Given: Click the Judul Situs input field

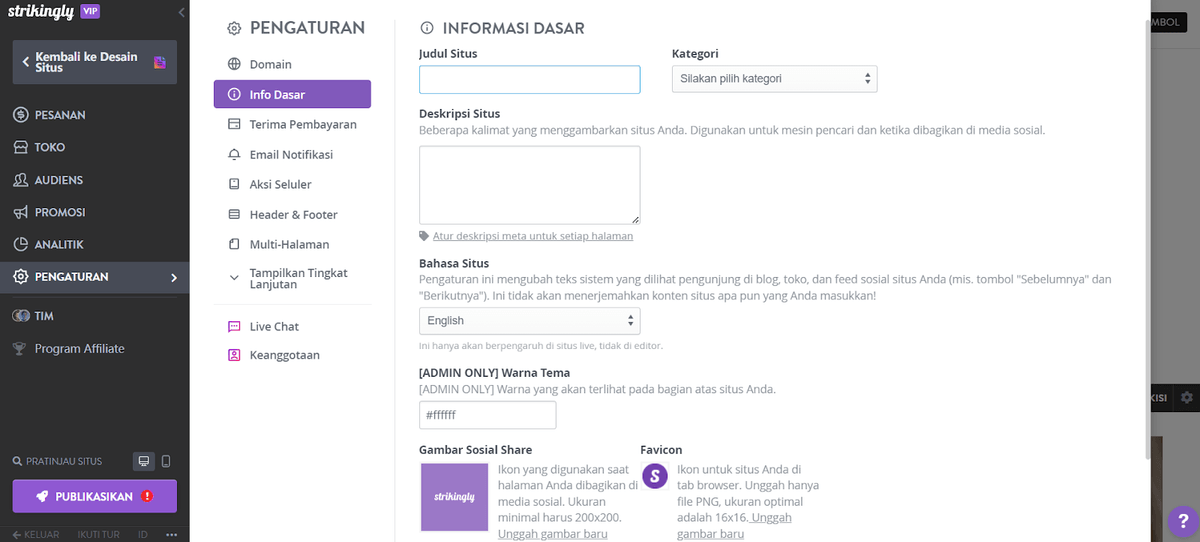Looking at the screenshot, I should (x=529, y=80).
